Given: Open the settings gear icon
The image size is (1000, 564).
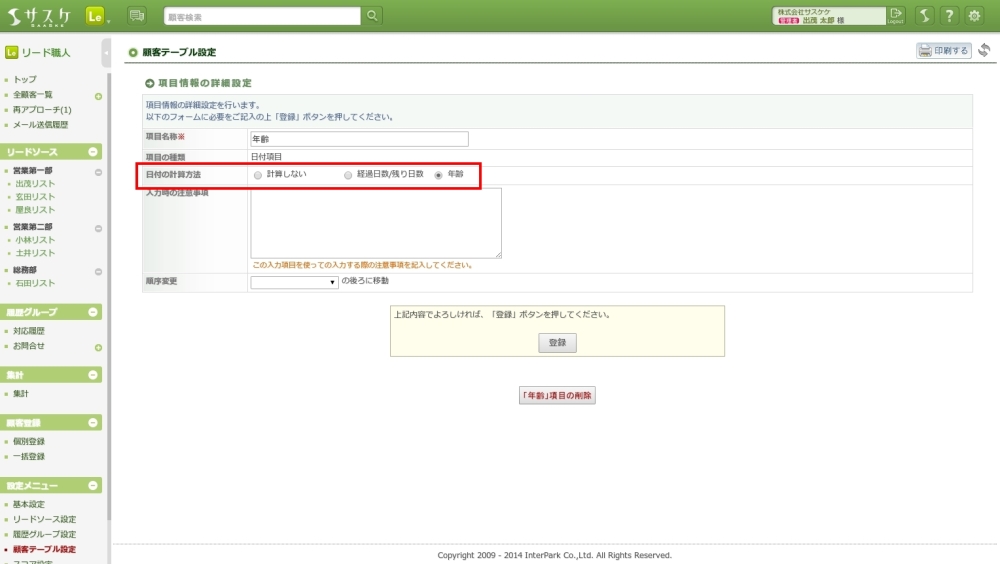Looking at the screenshot, I should pyautogui.click(x=974, y=16).
